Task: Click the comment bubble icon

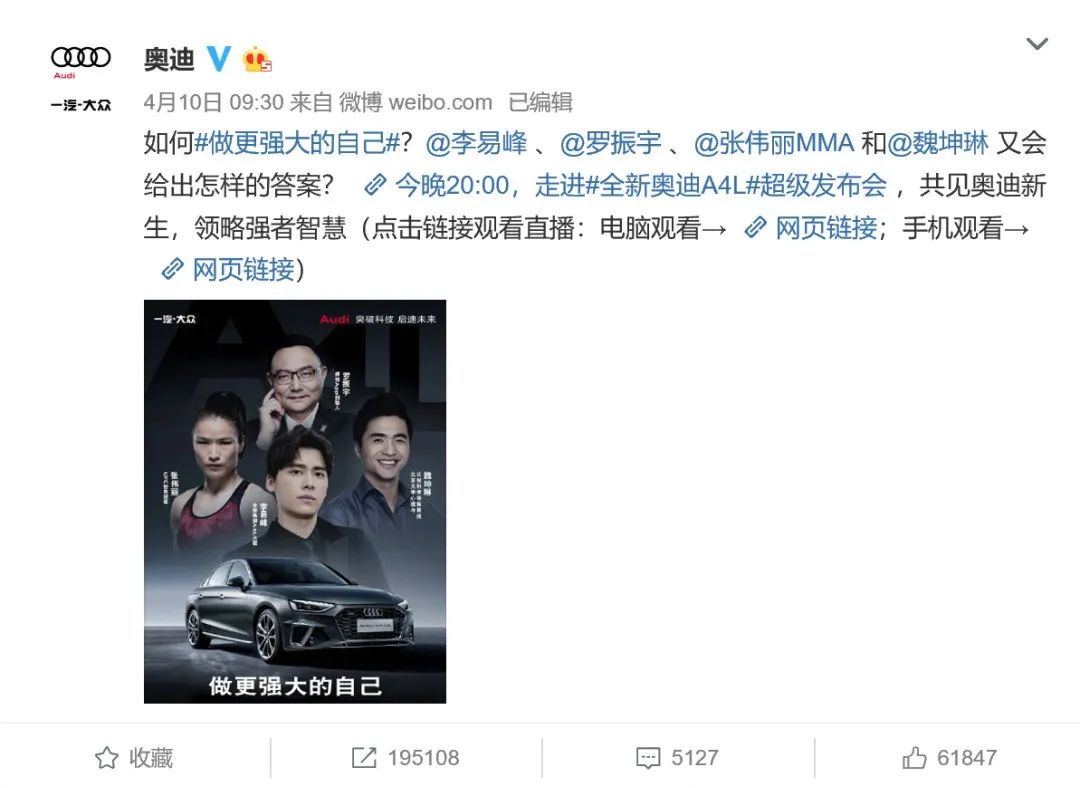Action: [x=647, y=758]
